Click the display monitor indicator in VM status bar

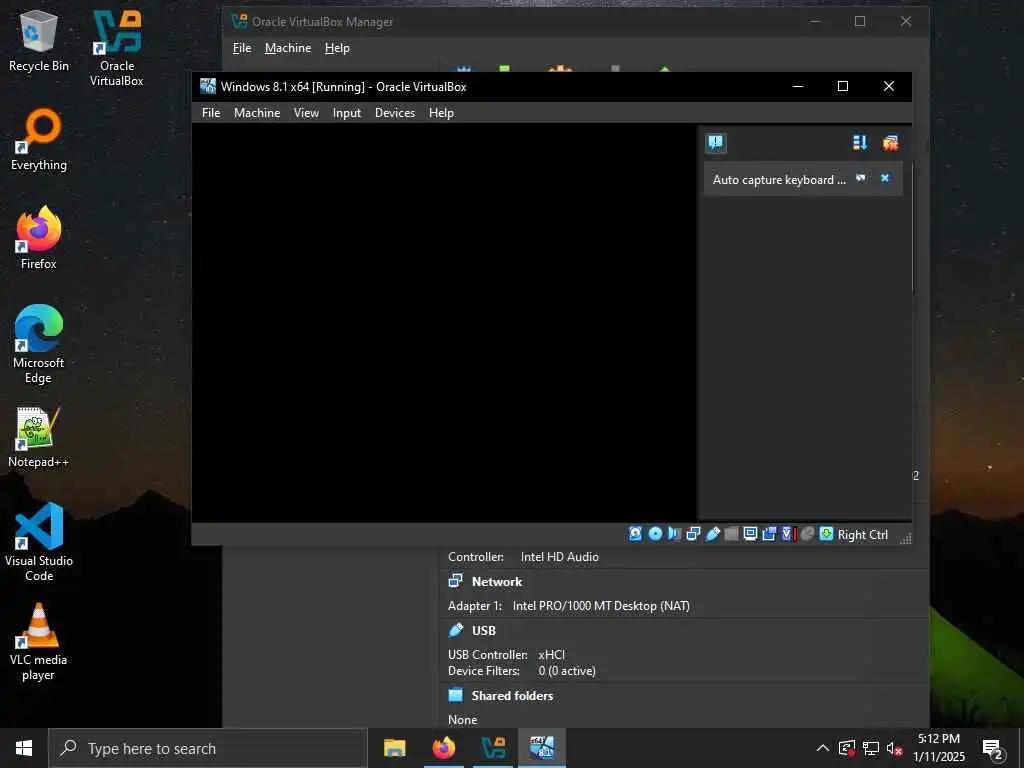point(750,534)
